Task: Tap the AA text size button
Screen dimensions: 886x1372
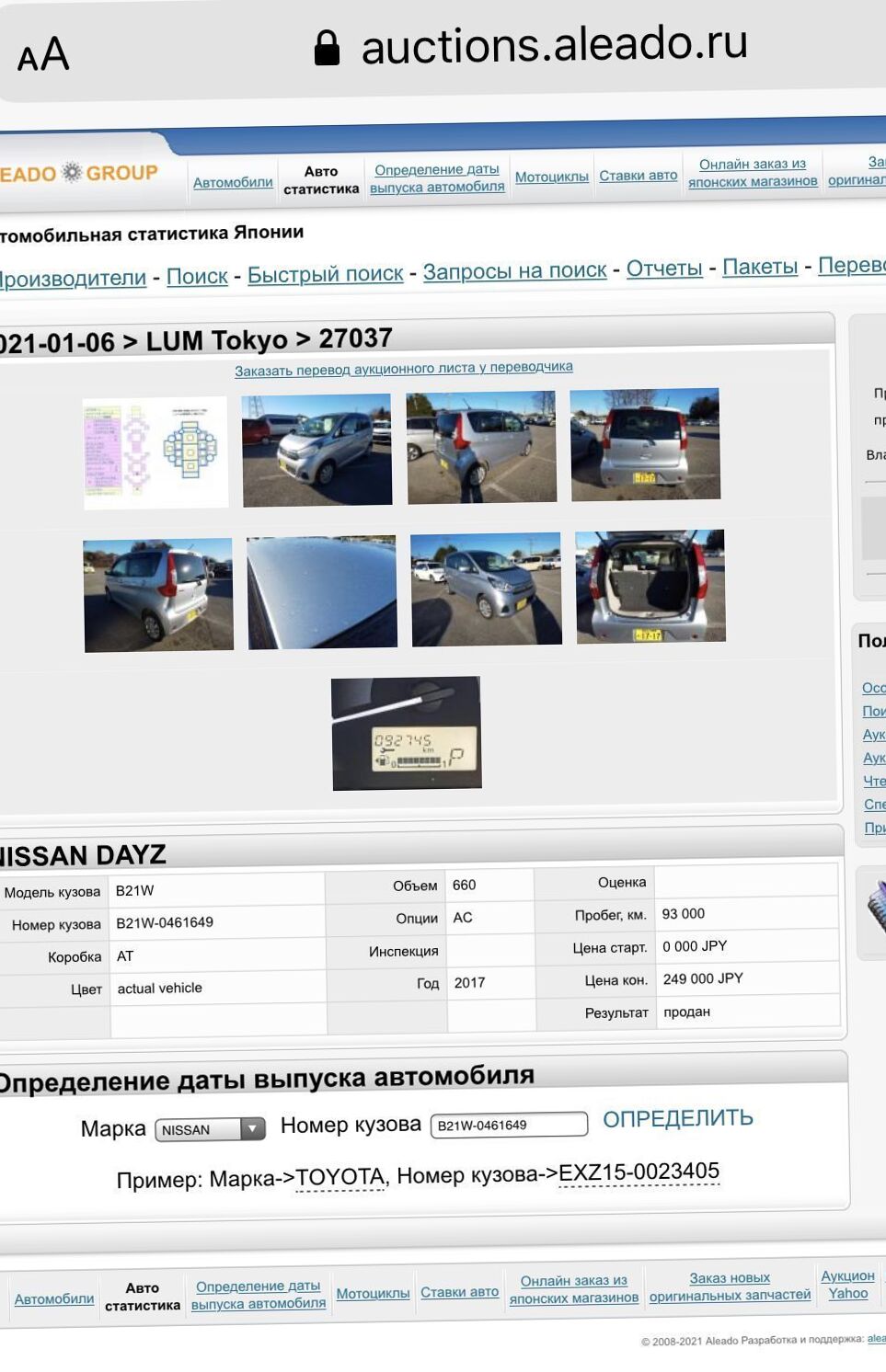Action: click(x=43, y=55)
